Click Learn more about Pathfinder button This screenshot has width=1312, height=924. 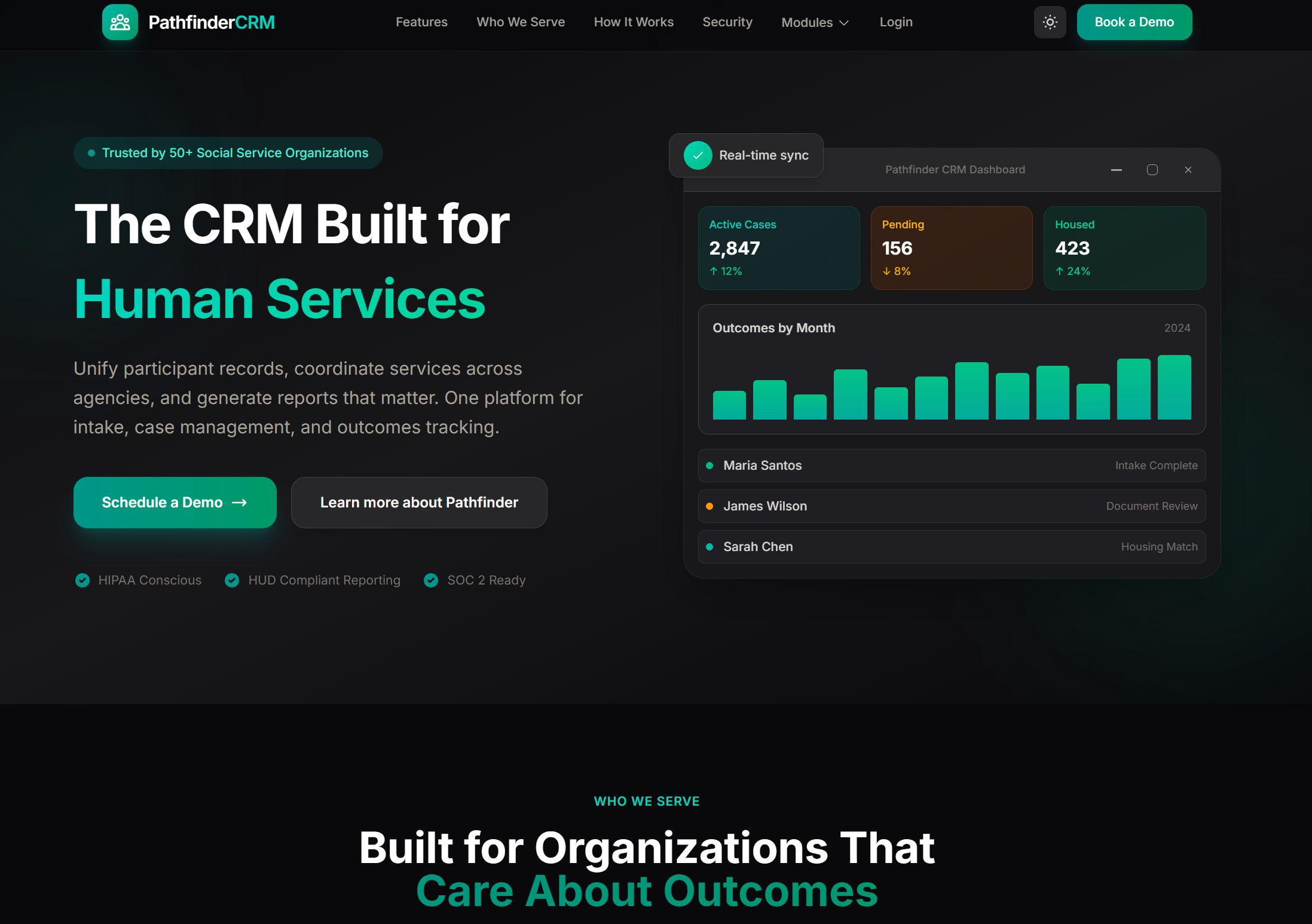pos(418,503)
